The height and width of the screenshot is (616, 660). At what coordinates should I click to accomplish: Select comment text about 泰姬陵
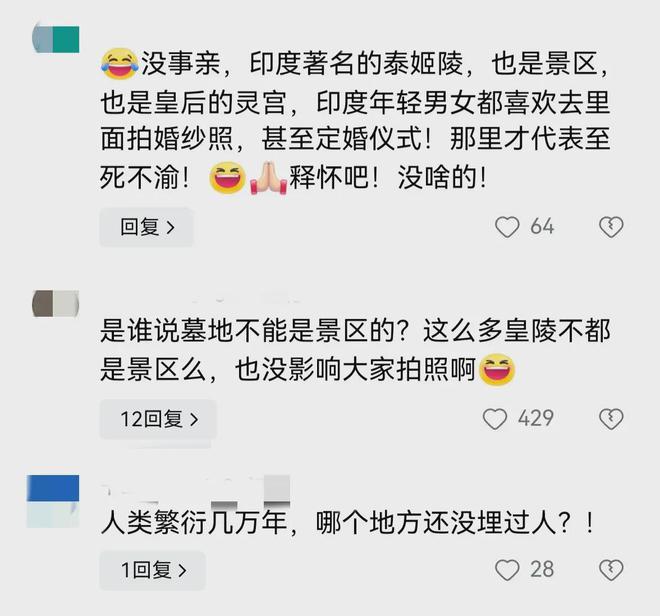355,120
